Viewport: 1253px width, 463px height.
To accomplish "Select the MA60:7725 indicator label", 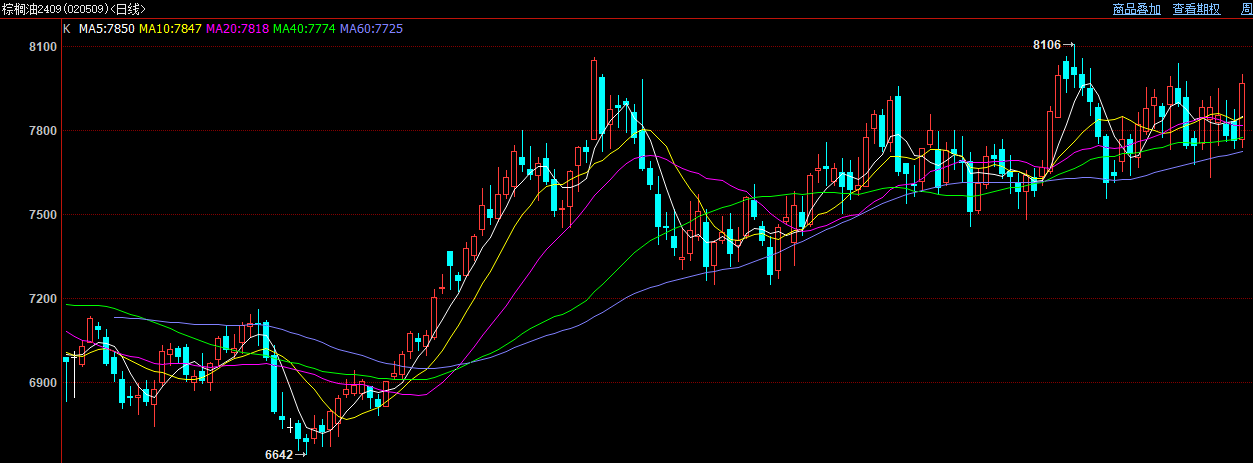I will click(x=372, y=28).
